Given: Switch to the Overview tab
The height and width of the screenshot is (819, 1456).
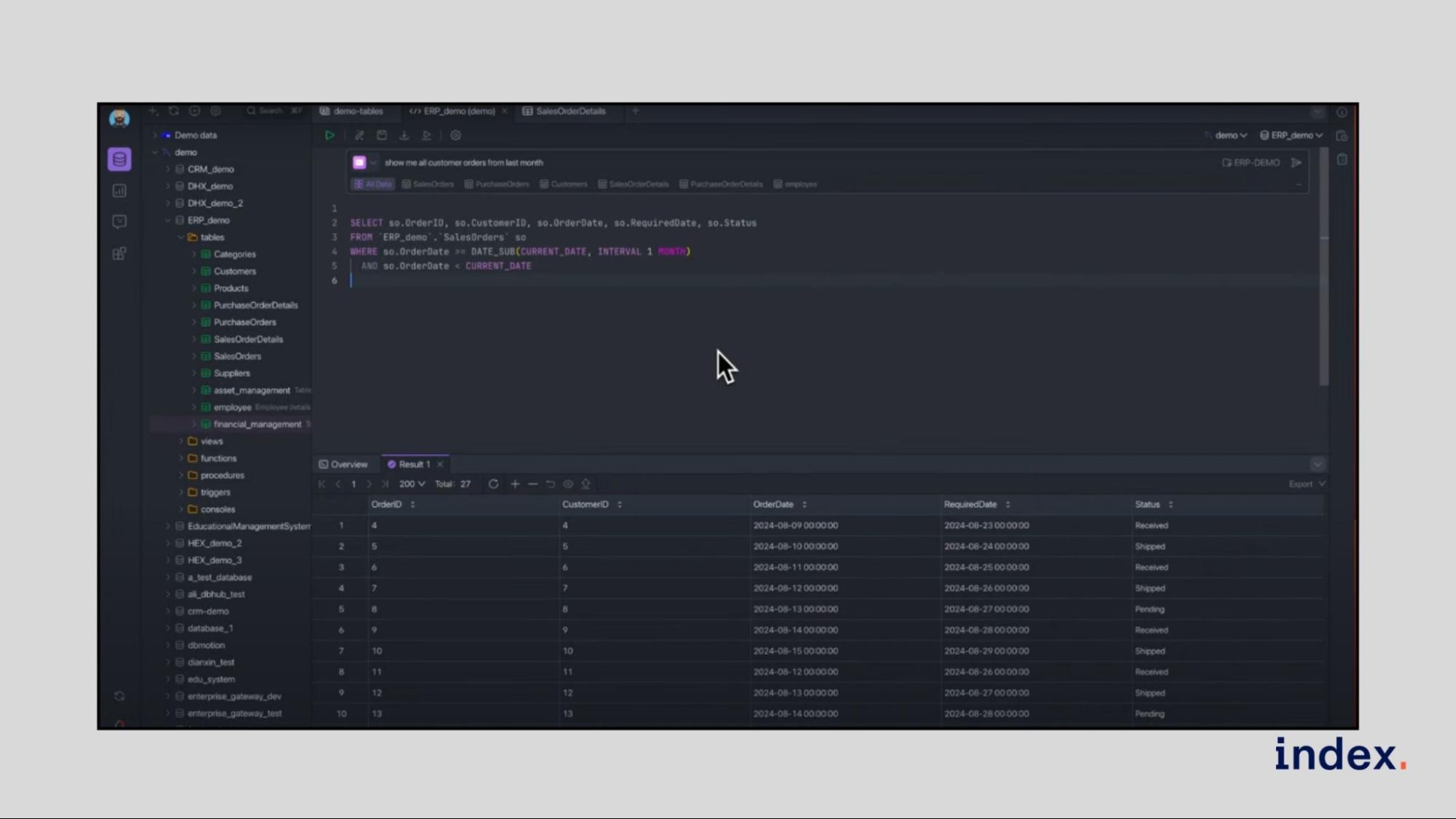Looking at the screenshot, I should [x=343, y=464].
